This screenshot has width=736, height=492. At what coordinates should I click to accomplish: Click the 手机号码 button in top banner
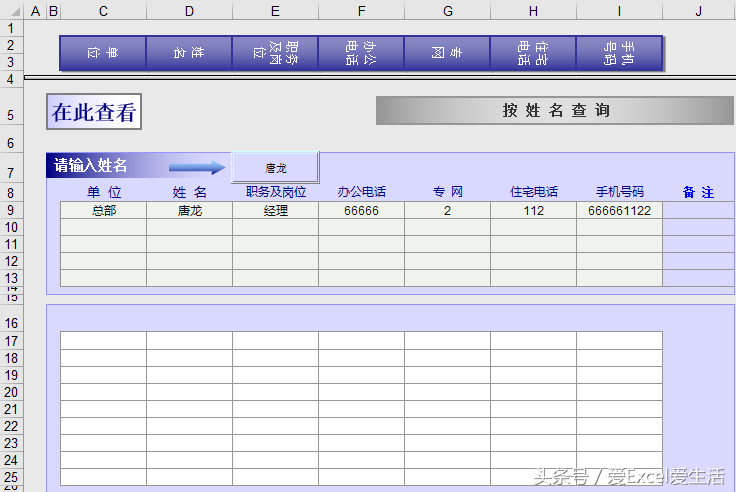click(x=619, y=53)
